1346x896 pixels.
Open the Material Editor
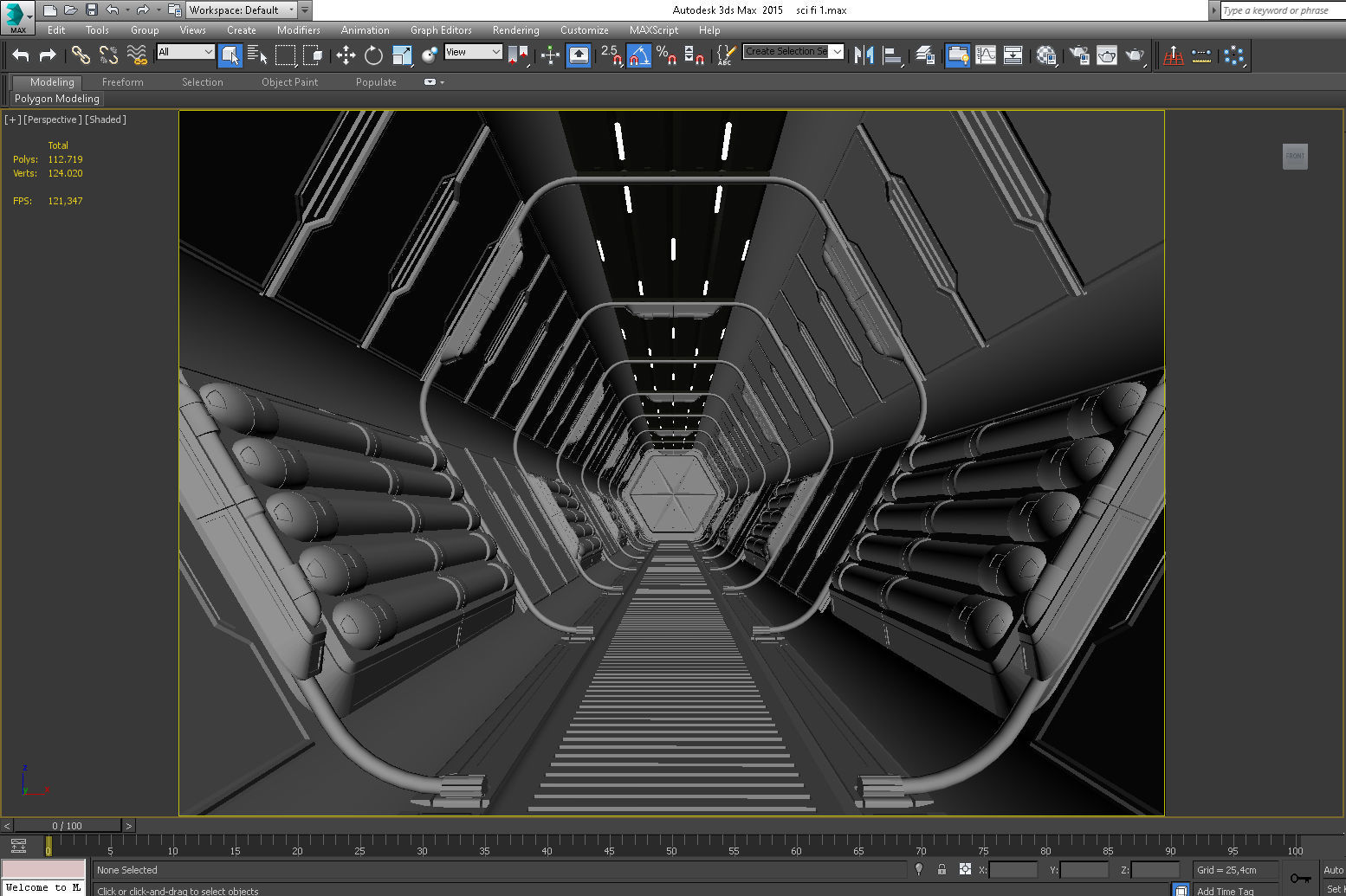(x=1046, y=55)
